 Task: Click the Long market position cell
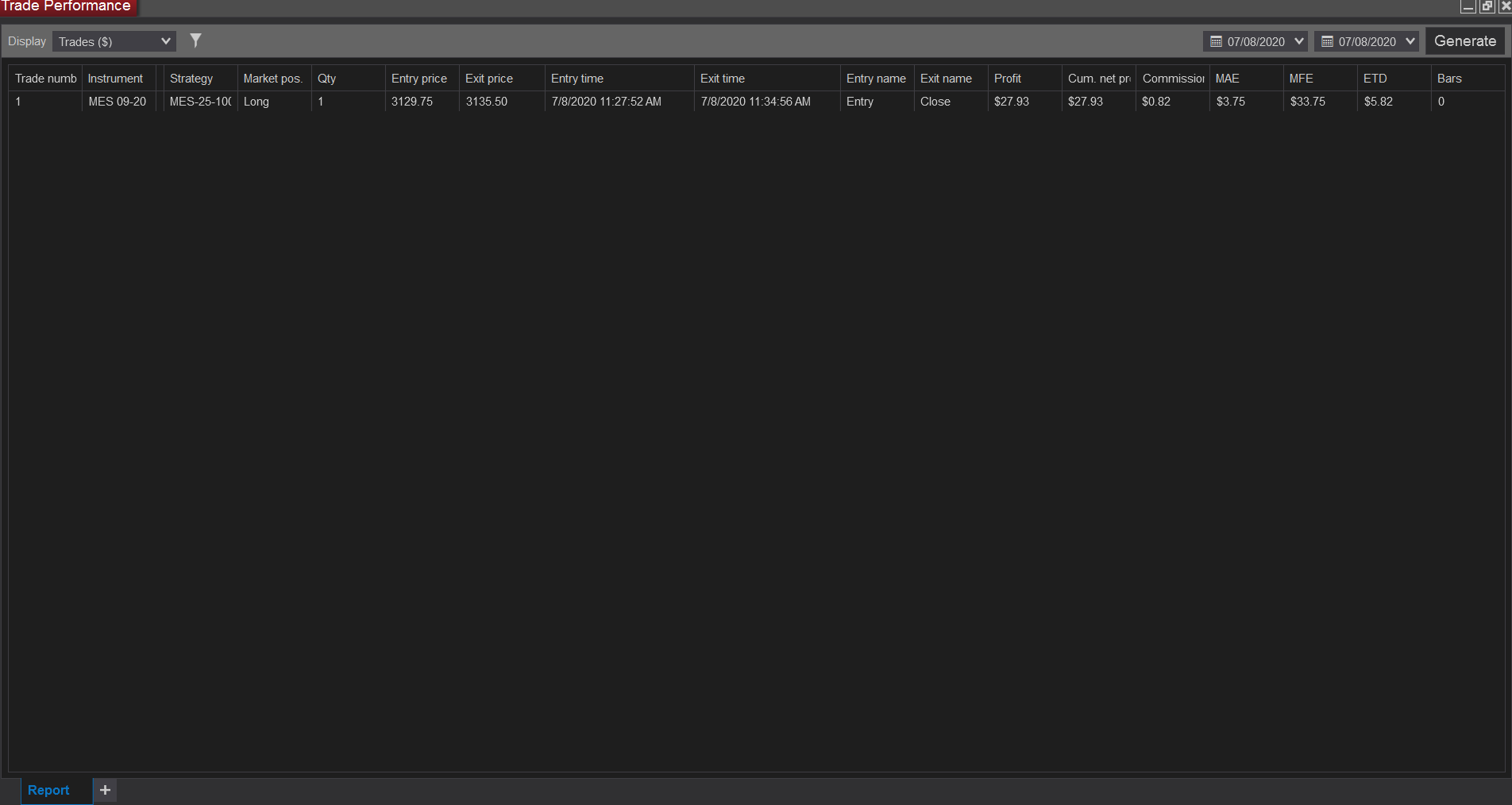pyautogui.click(x=274, y=102)
